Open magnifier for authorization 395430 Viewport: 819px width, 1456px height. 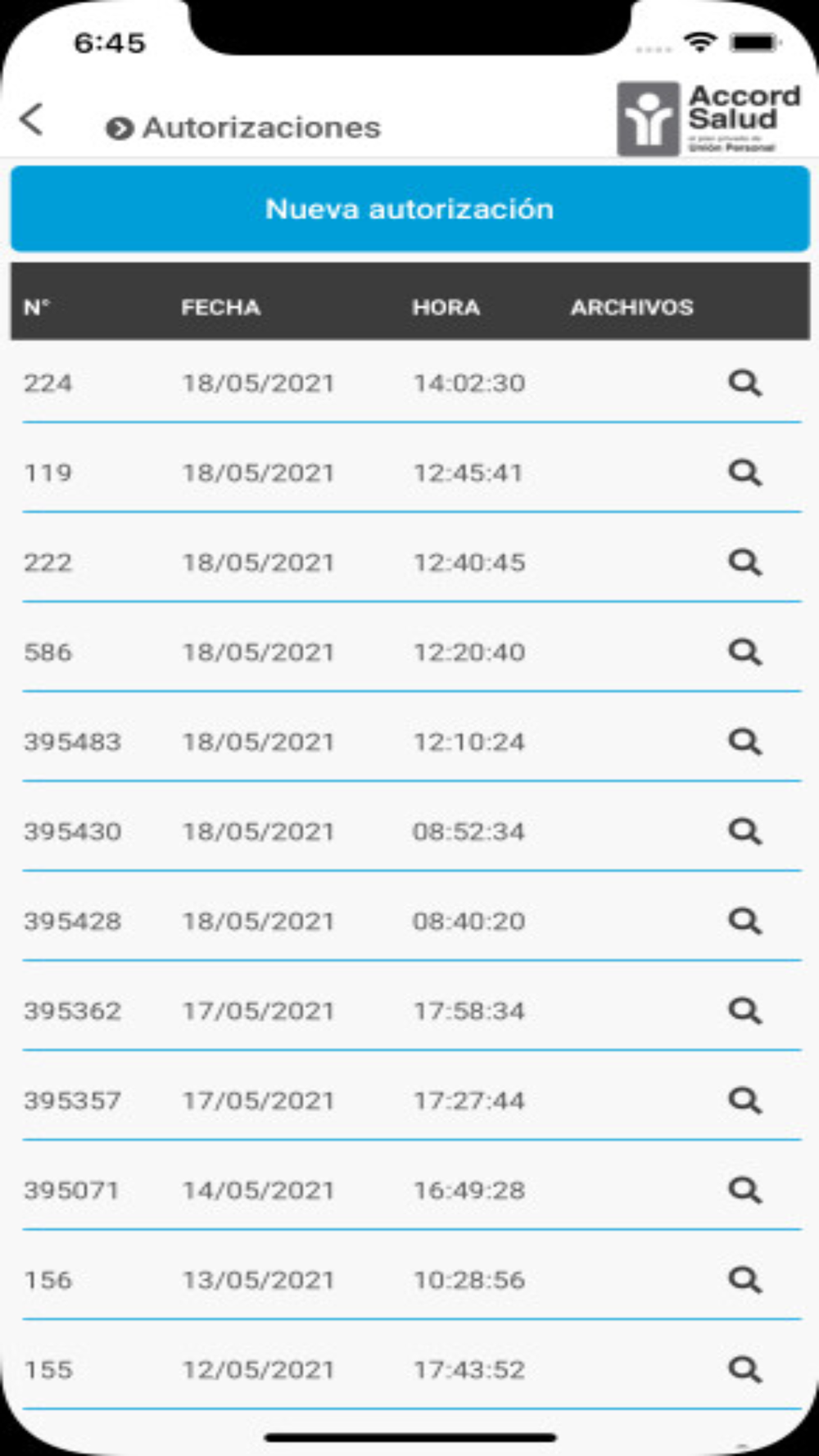coord(745,831)
